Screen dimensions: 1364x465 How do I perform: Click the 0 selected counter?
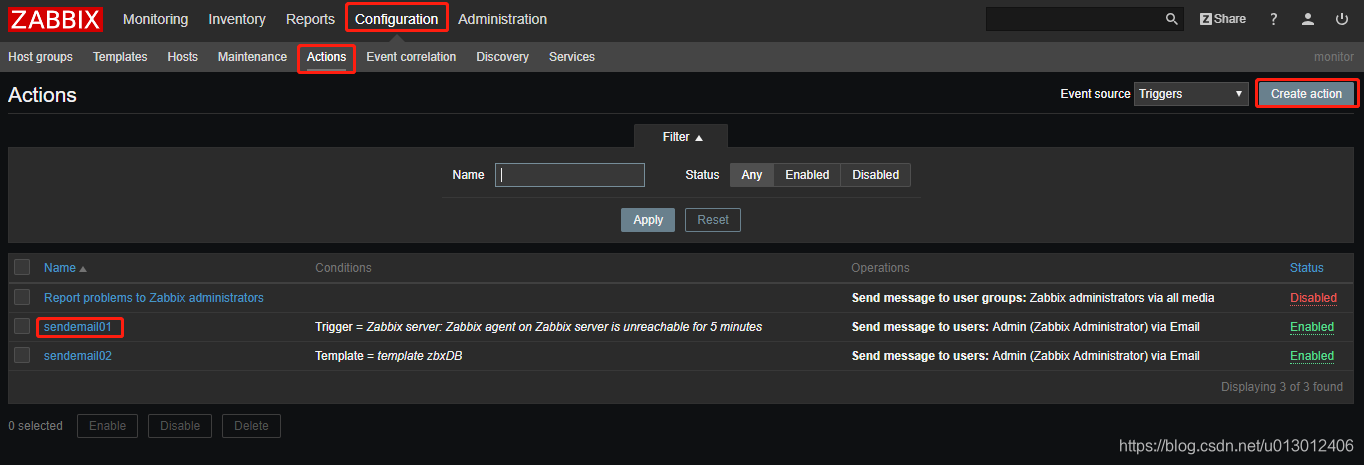tap(35, 426)
